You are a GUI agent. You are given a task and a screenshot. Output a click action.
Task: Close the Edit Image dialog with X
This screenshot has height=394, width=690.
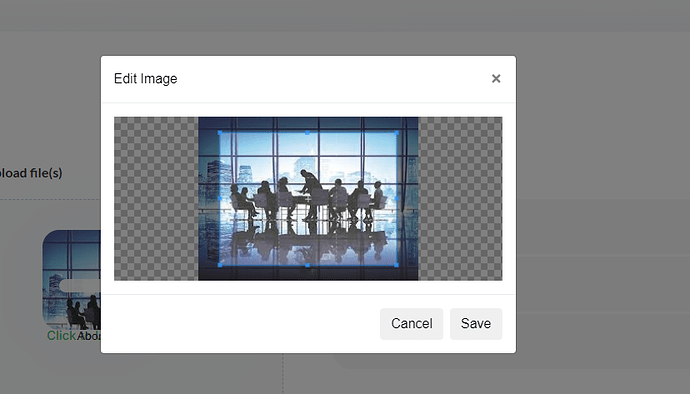point(496,78)
